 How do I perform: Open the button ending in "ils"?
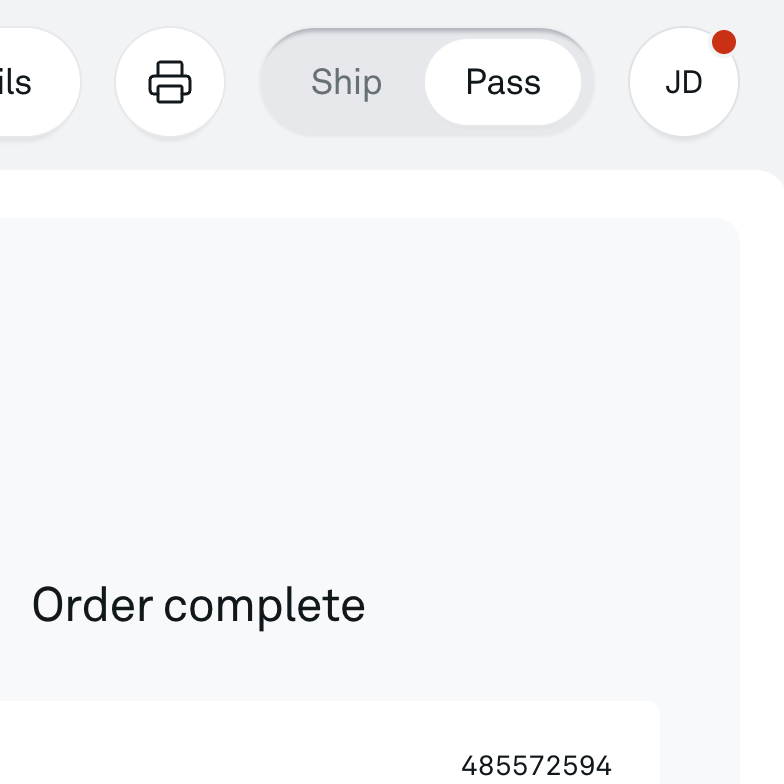pyautogui.click(x=40, y=82)
